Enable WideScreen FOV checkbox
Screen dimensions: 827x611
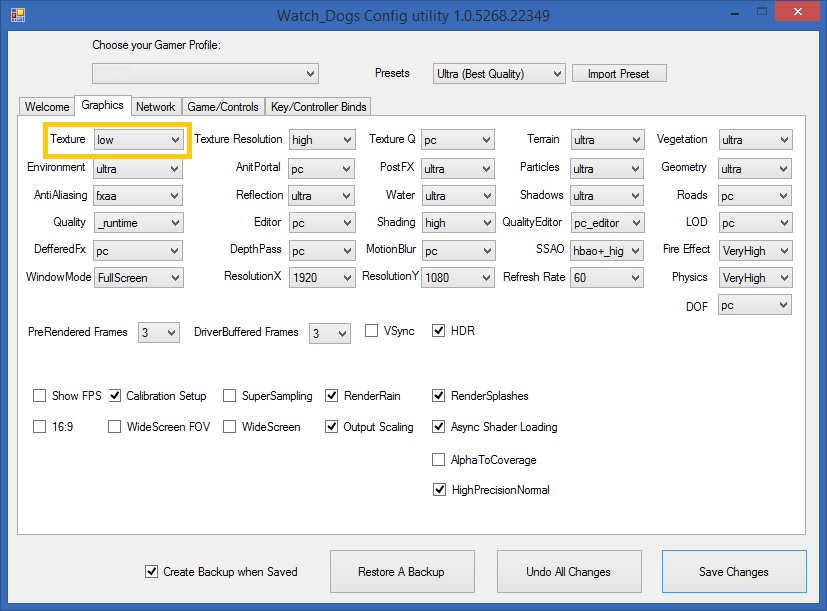tap(114, 426)
